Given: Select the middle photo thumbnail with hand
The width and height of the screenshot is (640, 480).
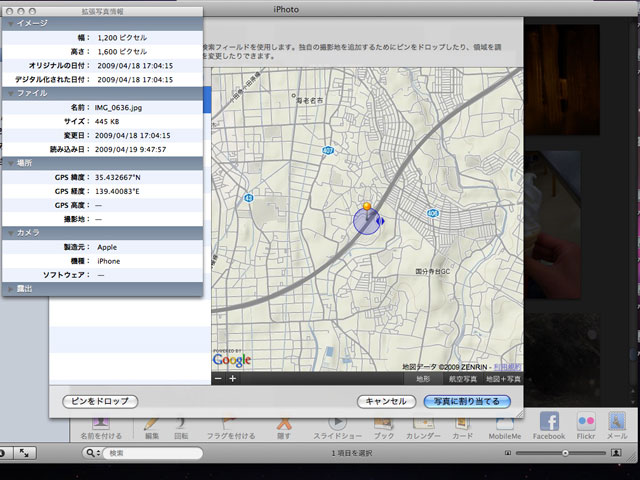Looking at the screenshot, I should click(x=553, y=224).
